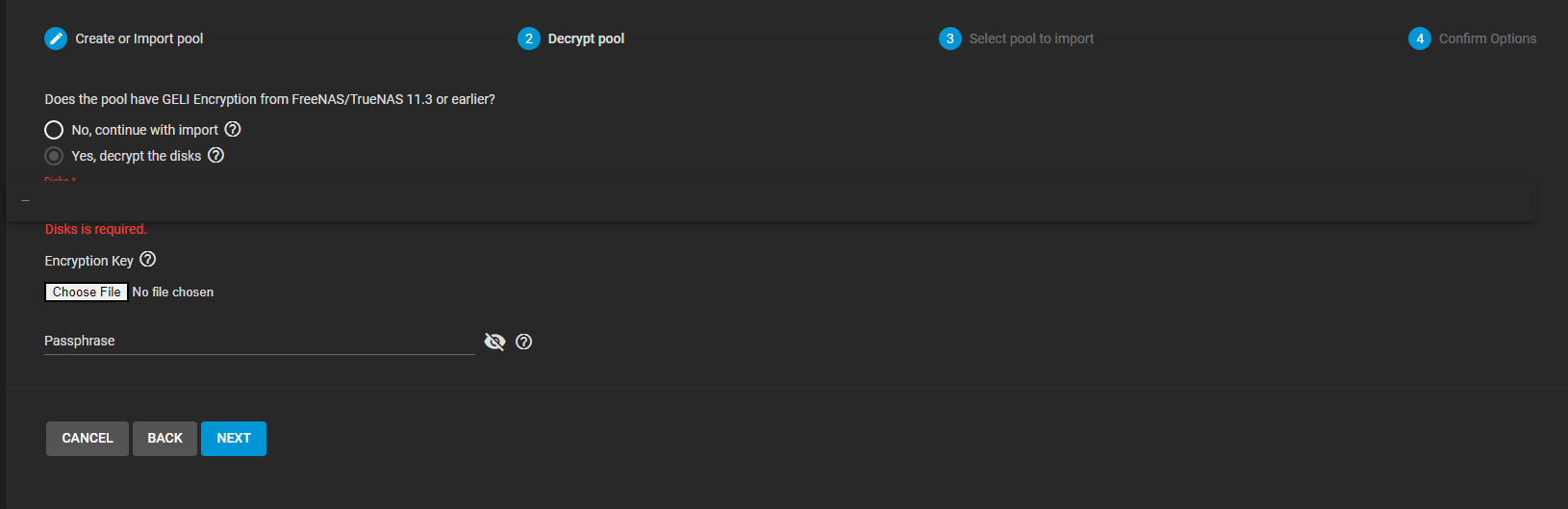
Task: Open help for 'No, continue with import'
Action: tap(233, 129)
